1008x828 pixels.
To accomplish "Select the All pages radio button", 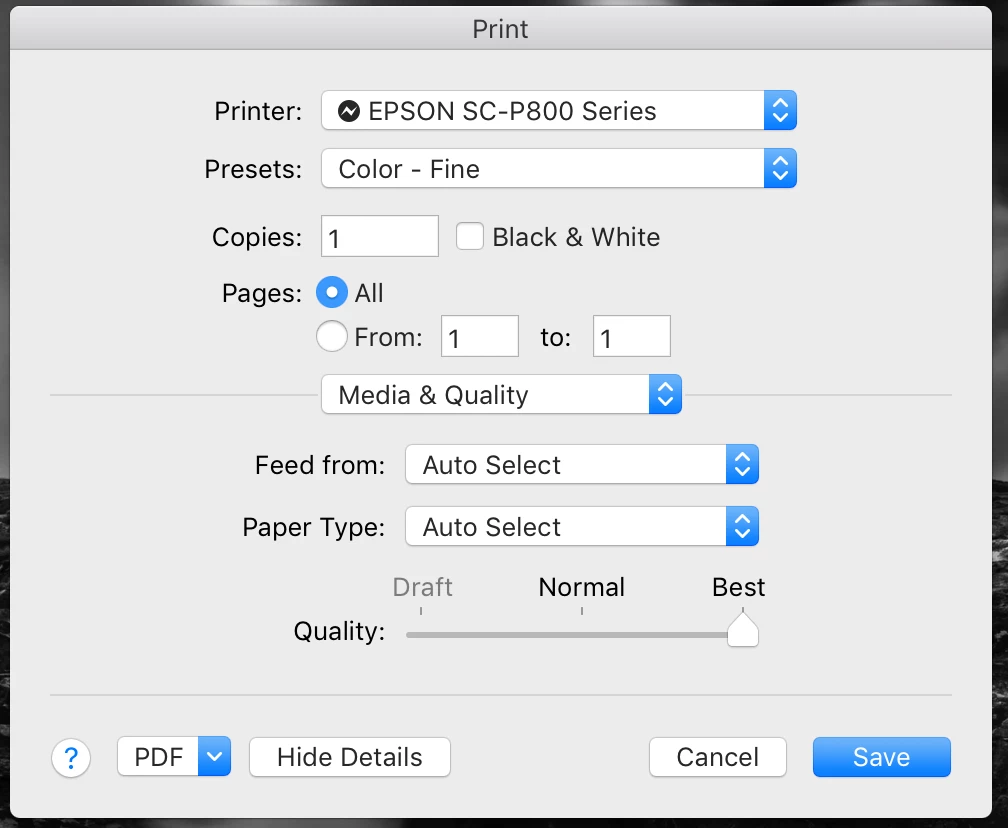I will (x=332, y=293).
